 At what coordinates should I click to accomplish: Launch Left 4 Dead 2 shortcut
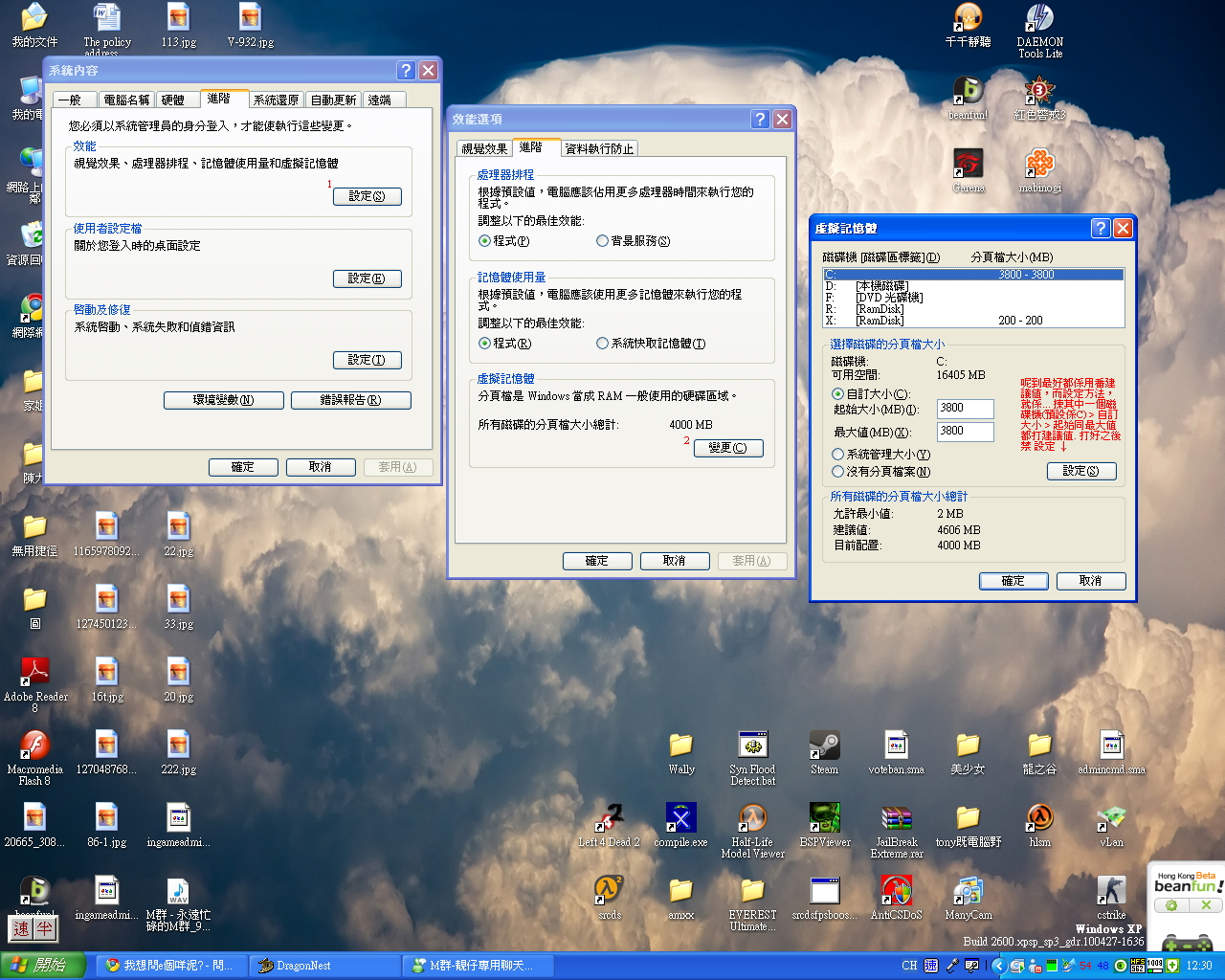pyautogui.click(x=609, y=819)
